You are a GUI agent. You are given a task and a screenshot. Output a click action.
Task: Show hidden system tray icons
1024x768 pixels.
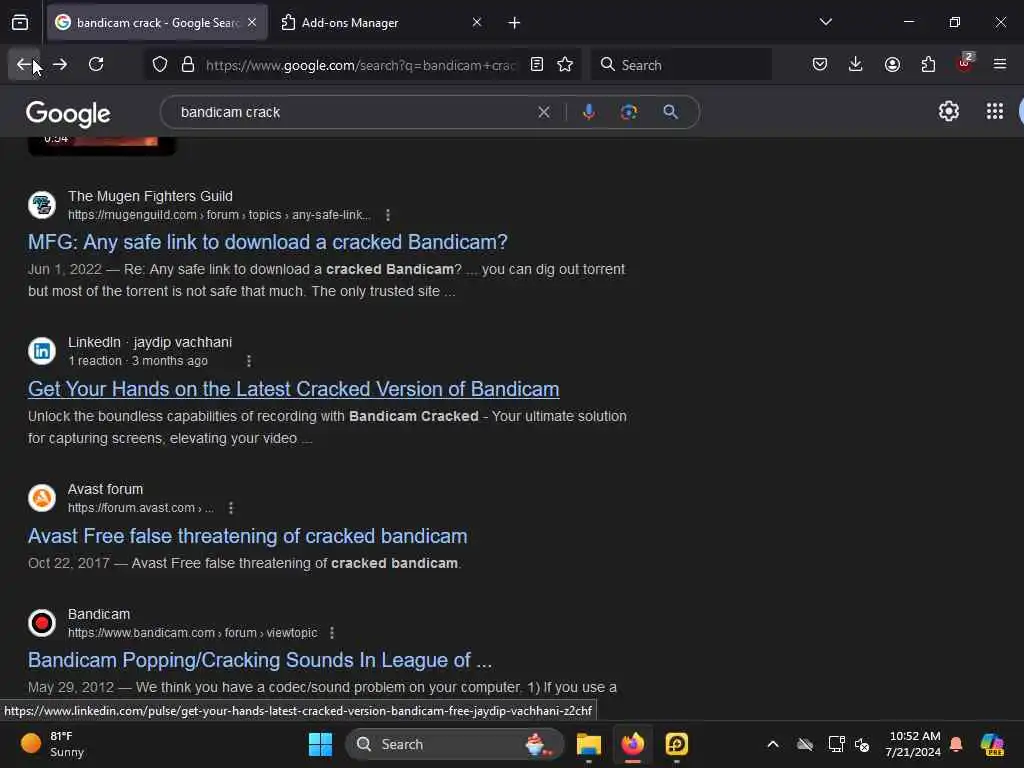(773, 744)
